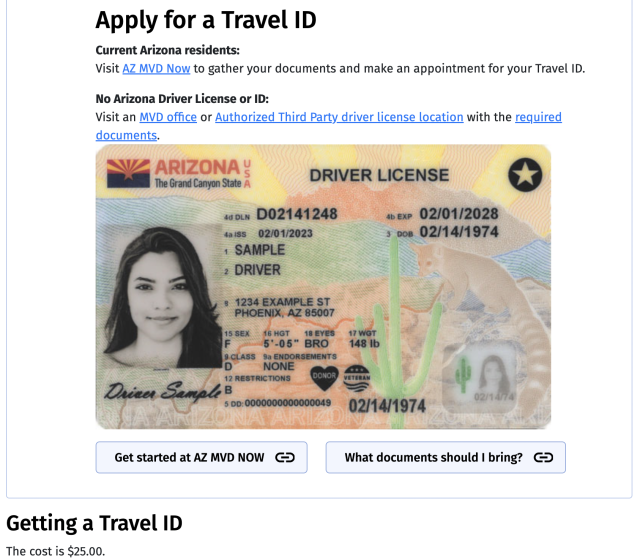Click the large portrait photo on license

click(161, 297)
